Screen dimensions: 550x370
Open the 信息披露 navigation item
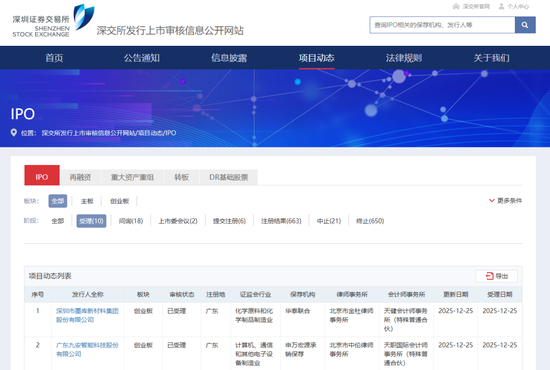click(229, 58)
